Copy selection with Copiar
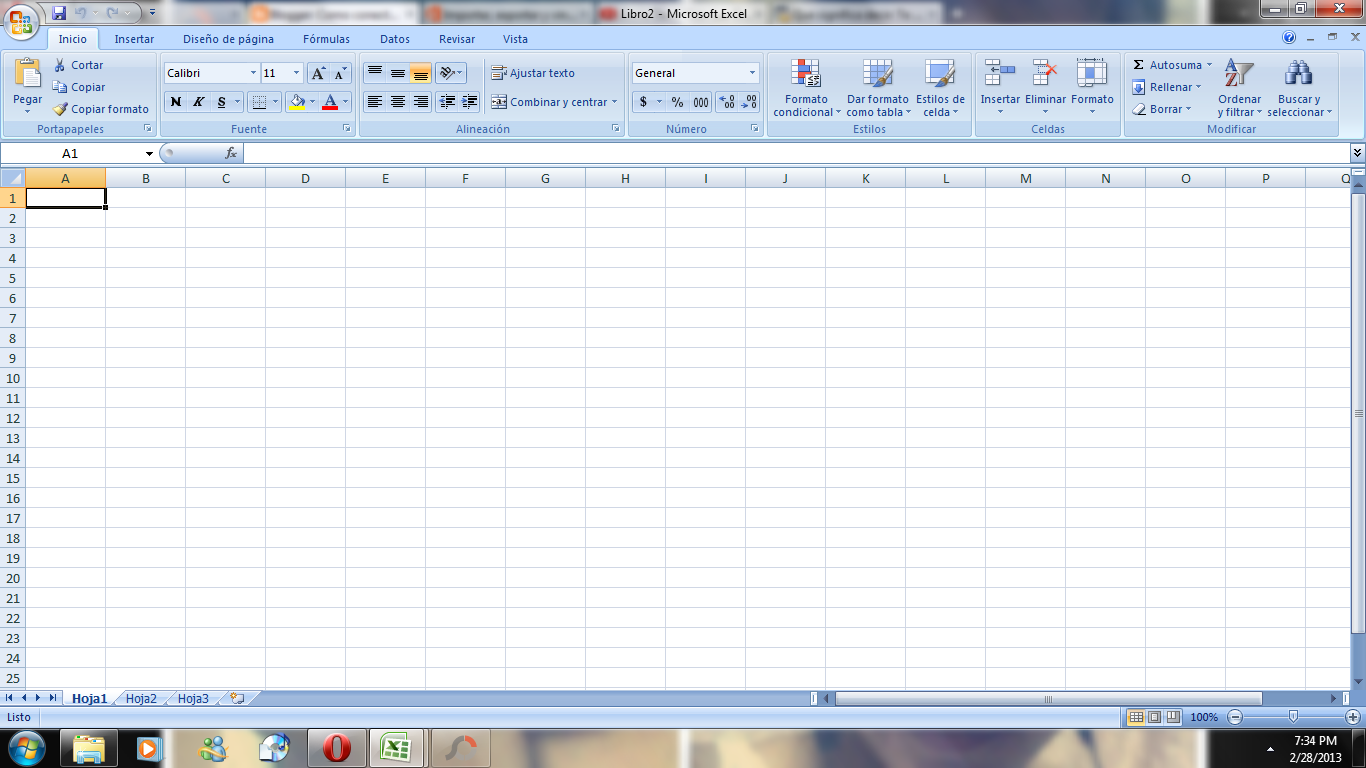Image resolution: width=1366 pixels, height=768 pixels. [79, 87]
